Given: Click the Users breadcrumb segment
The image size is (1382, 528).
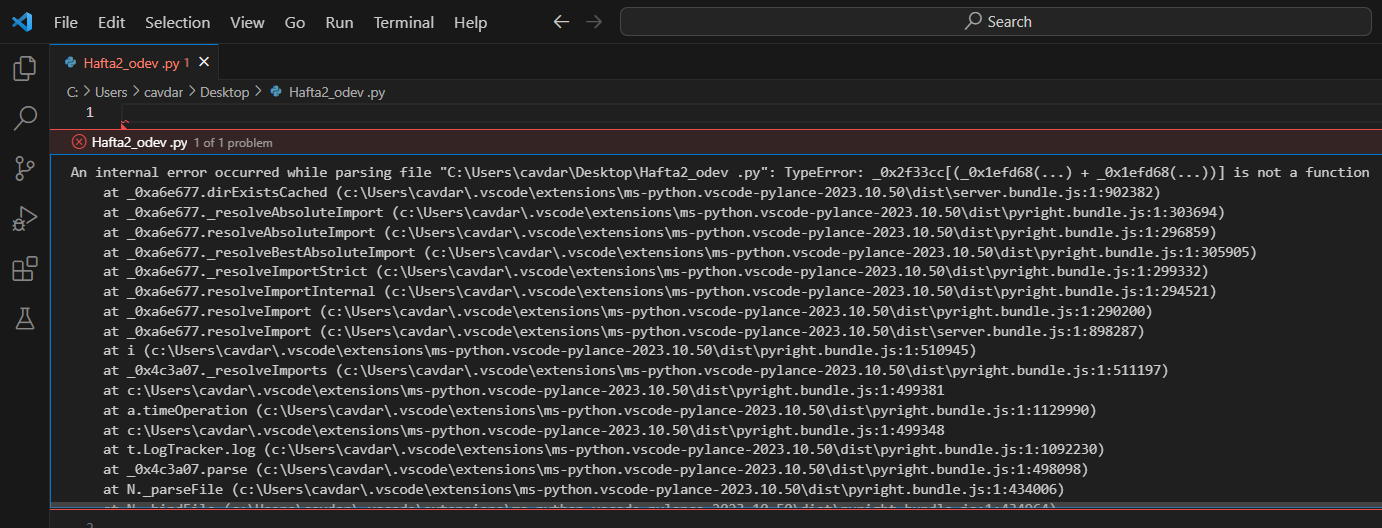Looking at the screenshot, I should (x=111, y=92).
